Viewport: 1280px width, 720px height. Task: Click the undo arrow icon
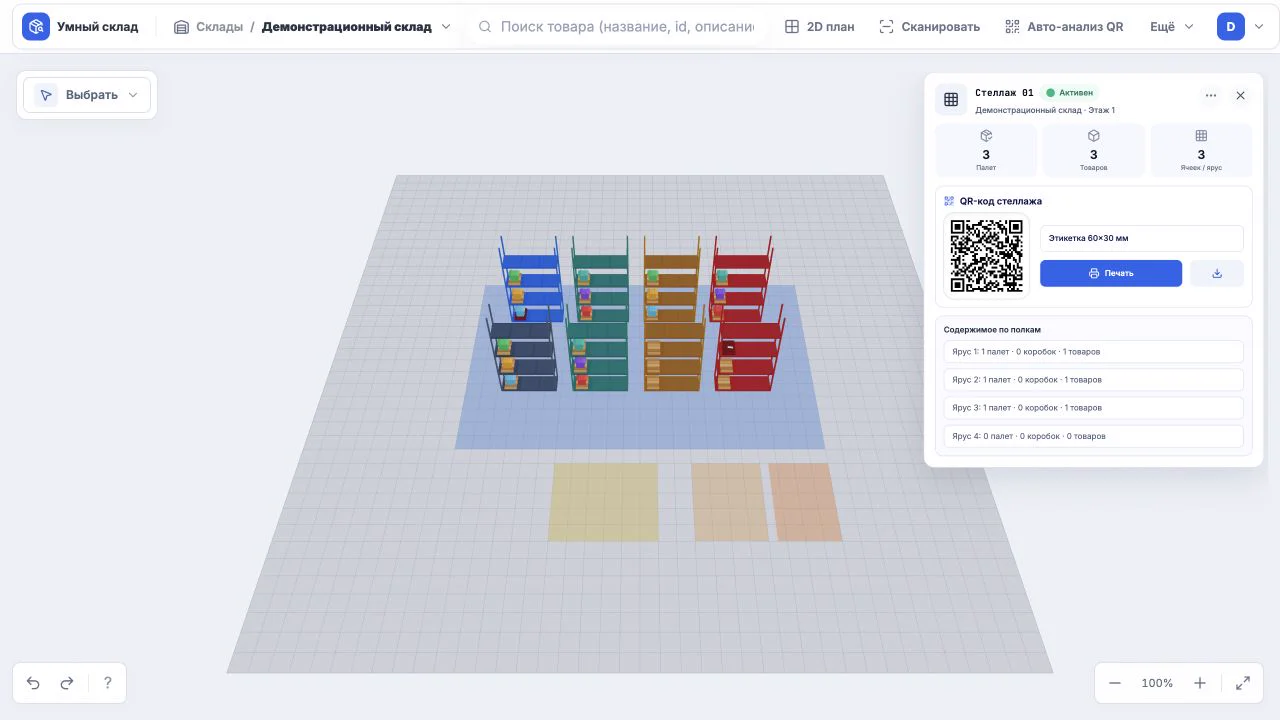point(33,683)
